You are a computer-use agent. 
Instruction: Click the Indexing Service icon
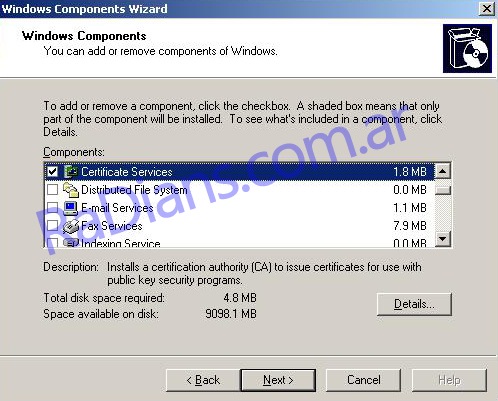[x=70, y=242]
